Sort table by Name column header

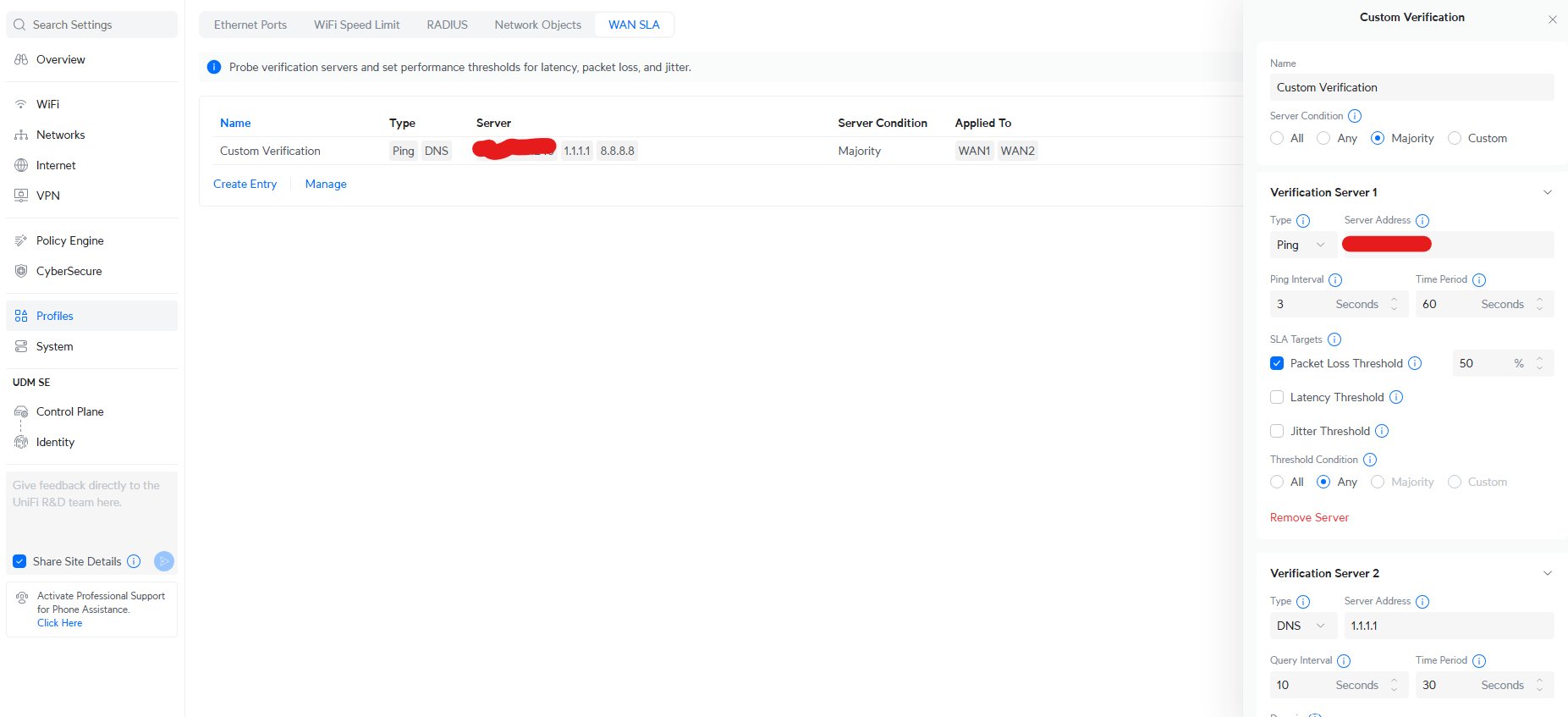[x=235, y=123]
